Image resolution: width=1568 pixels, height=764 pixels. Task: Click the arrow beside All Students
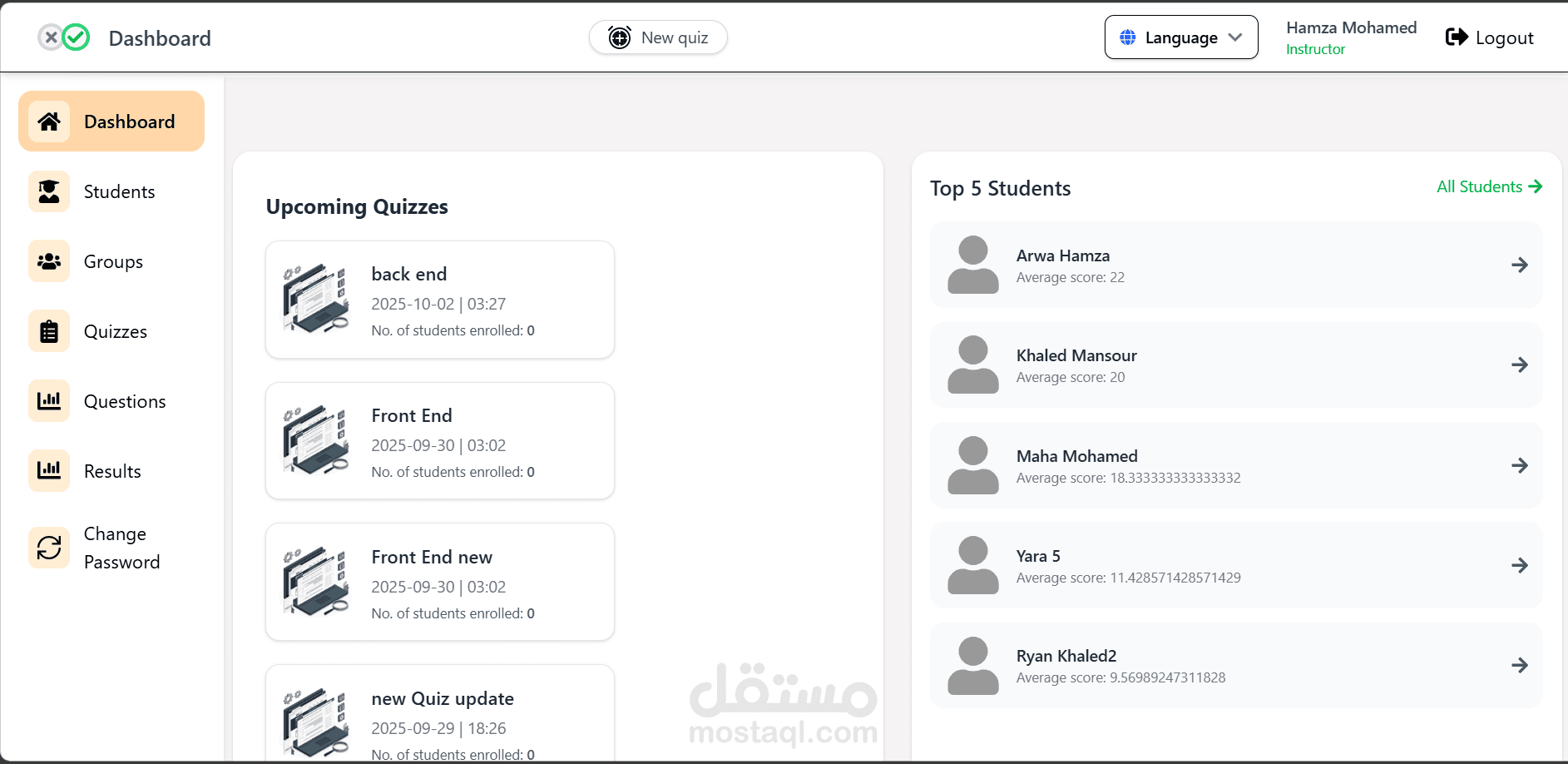[1536, 186]
